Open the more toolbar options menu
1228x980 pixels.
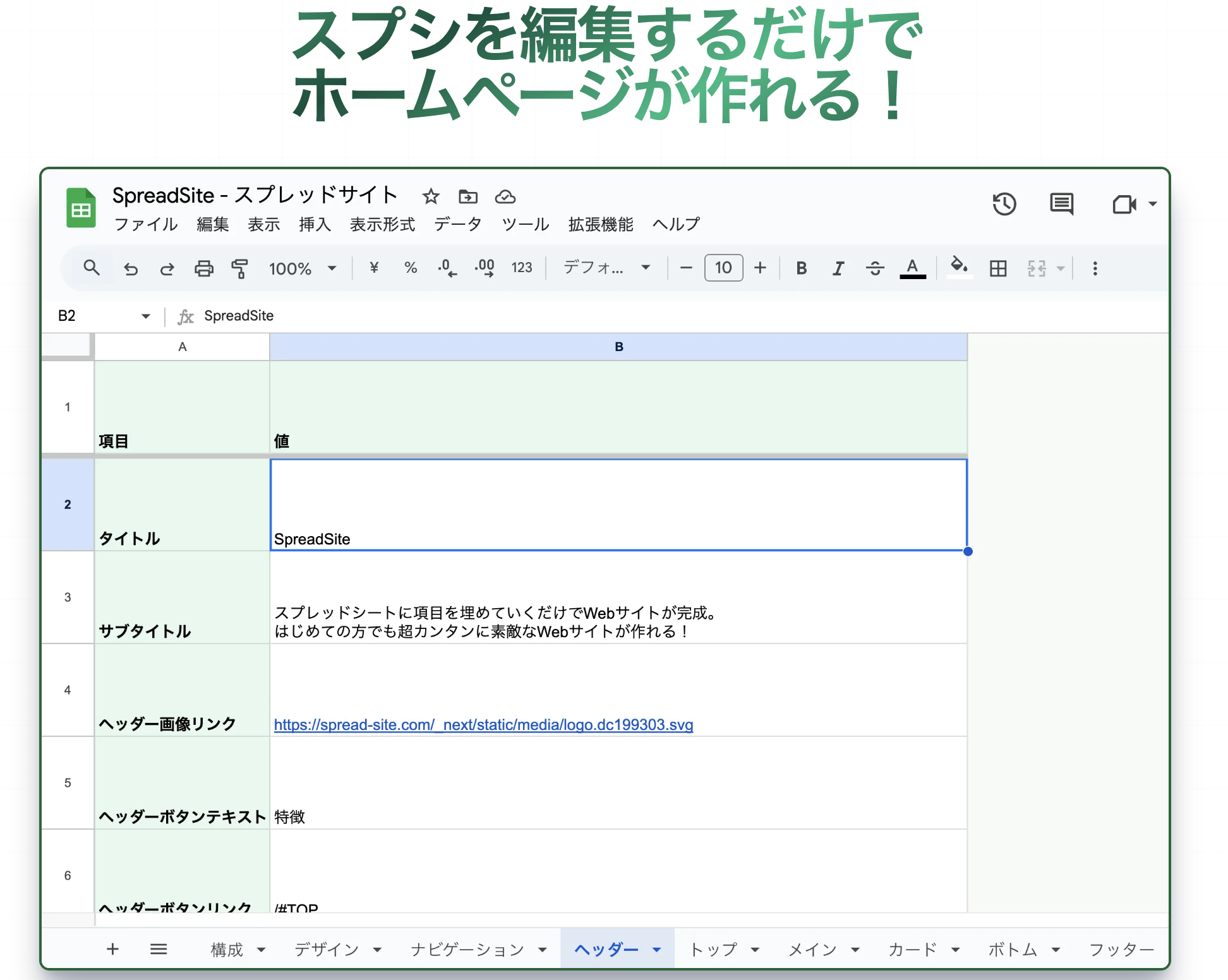point(1095,268)
